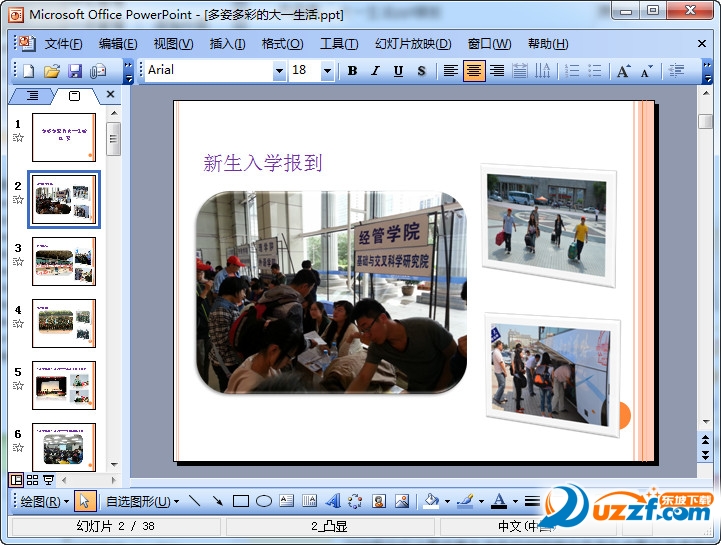Click the decrease indent icon
This screenshot has height=545, width=721.
tap(676, 71)
